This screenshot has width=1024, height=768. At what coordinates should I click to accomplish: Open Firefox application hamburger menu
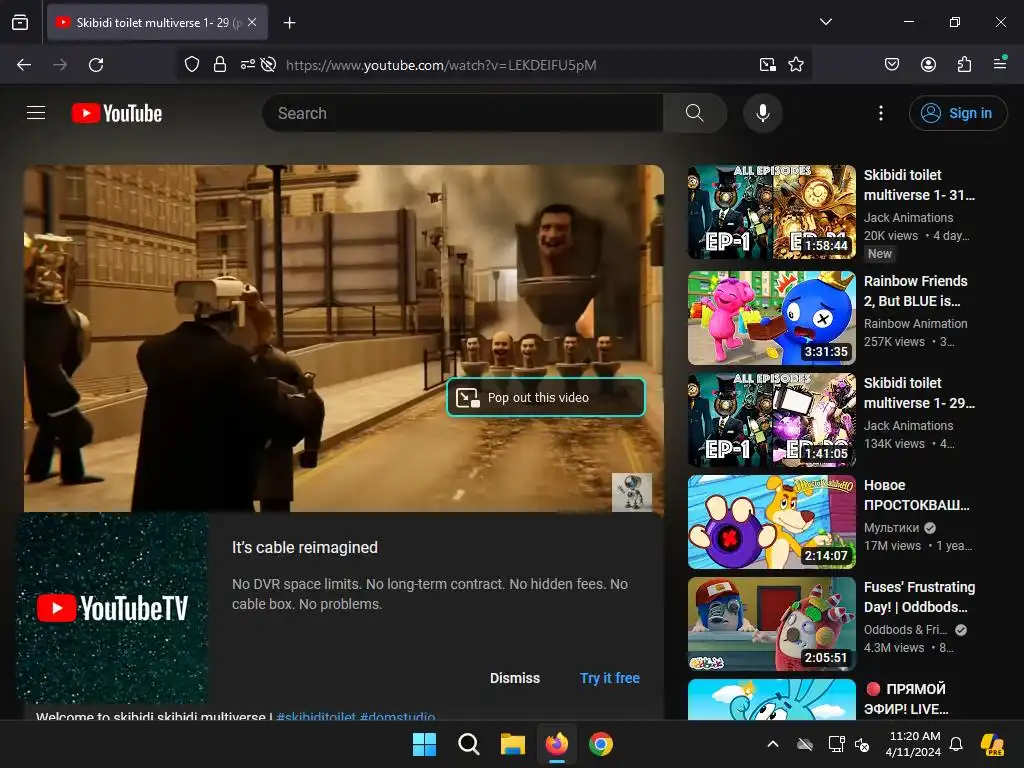[x=1000, y=63]
